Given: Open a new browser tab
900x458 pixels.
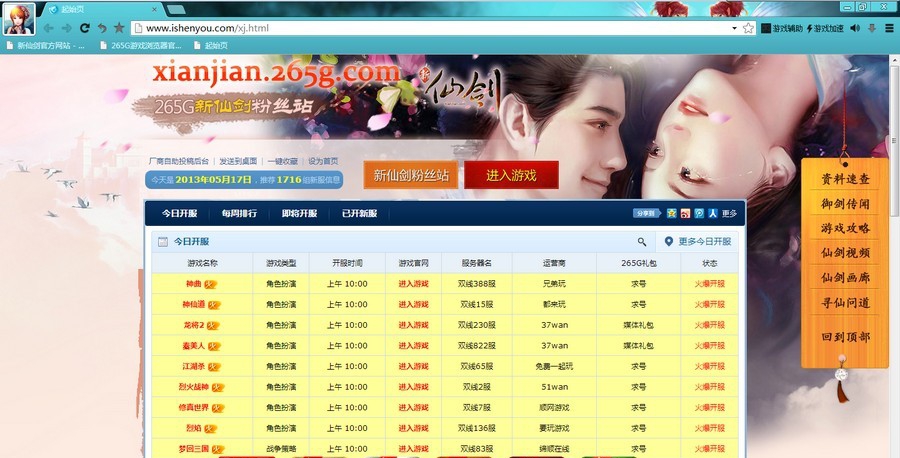Looking at the screenshot, I should [x=176, y=9].
